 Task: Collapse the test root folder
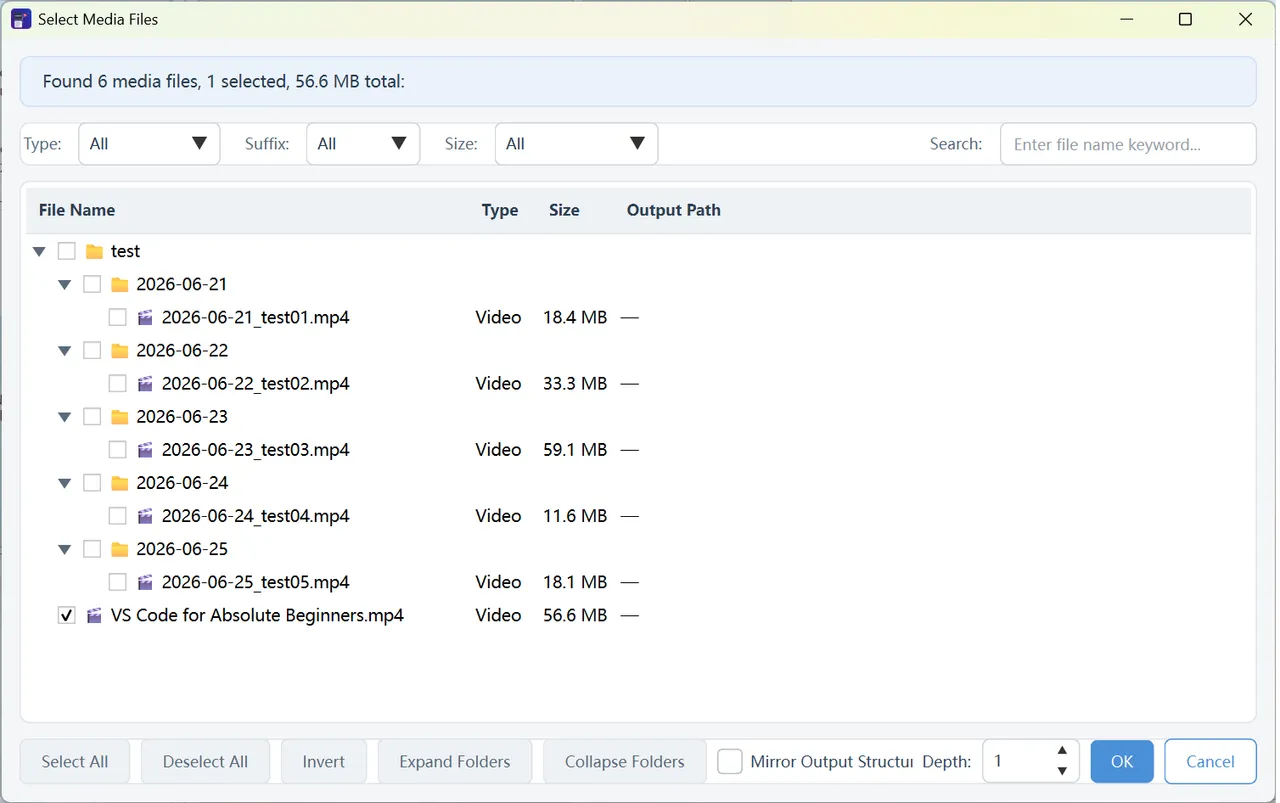coord(39,252)
